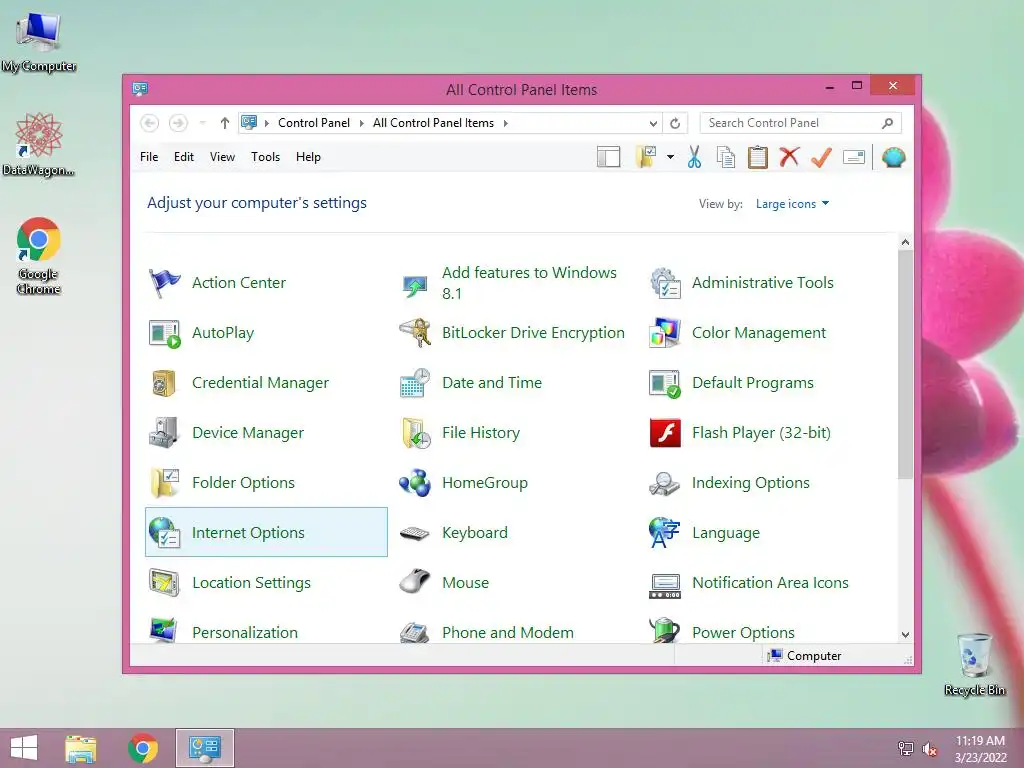Open the Credential Manager safe icon
The height and width of the screenshot is (768, 1024).
click(x=164, y=383)
